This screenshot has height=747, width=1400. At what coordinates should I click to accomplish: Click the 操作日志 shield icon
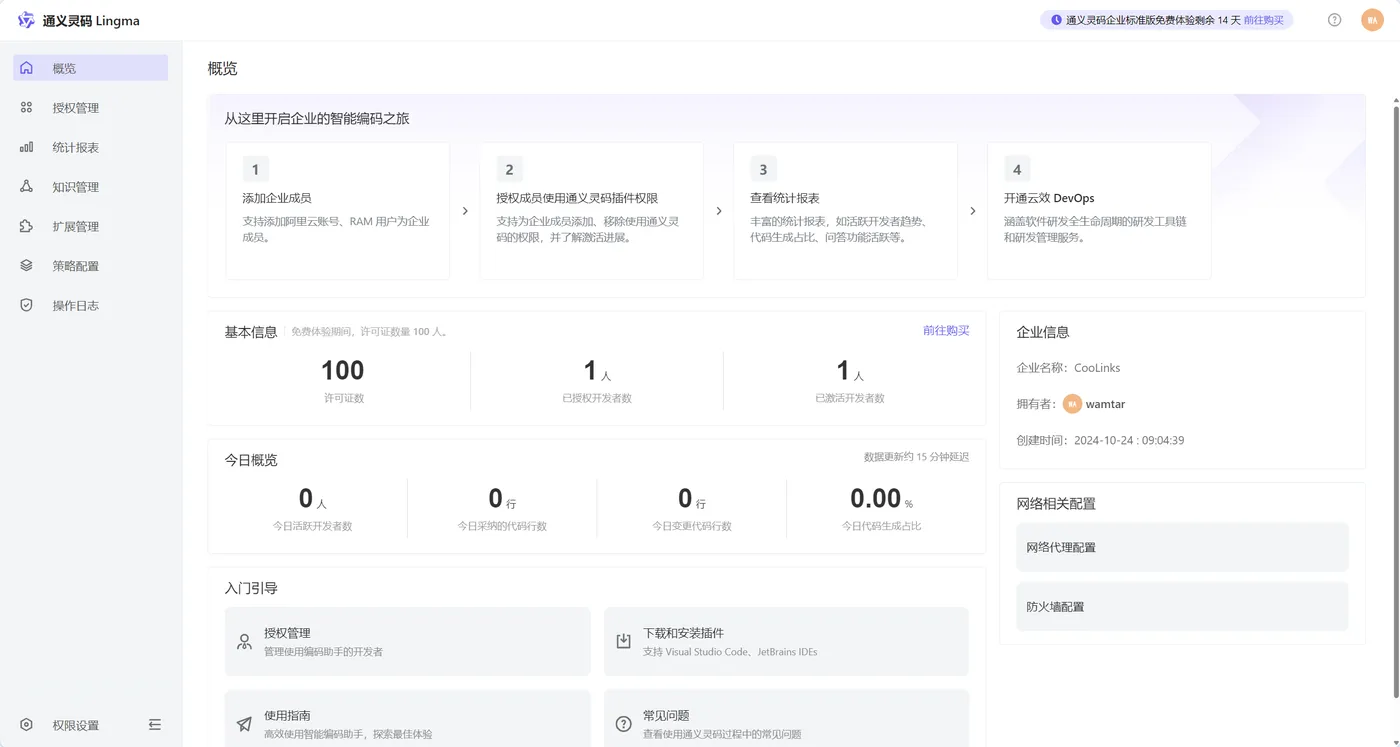coord(27,305)
